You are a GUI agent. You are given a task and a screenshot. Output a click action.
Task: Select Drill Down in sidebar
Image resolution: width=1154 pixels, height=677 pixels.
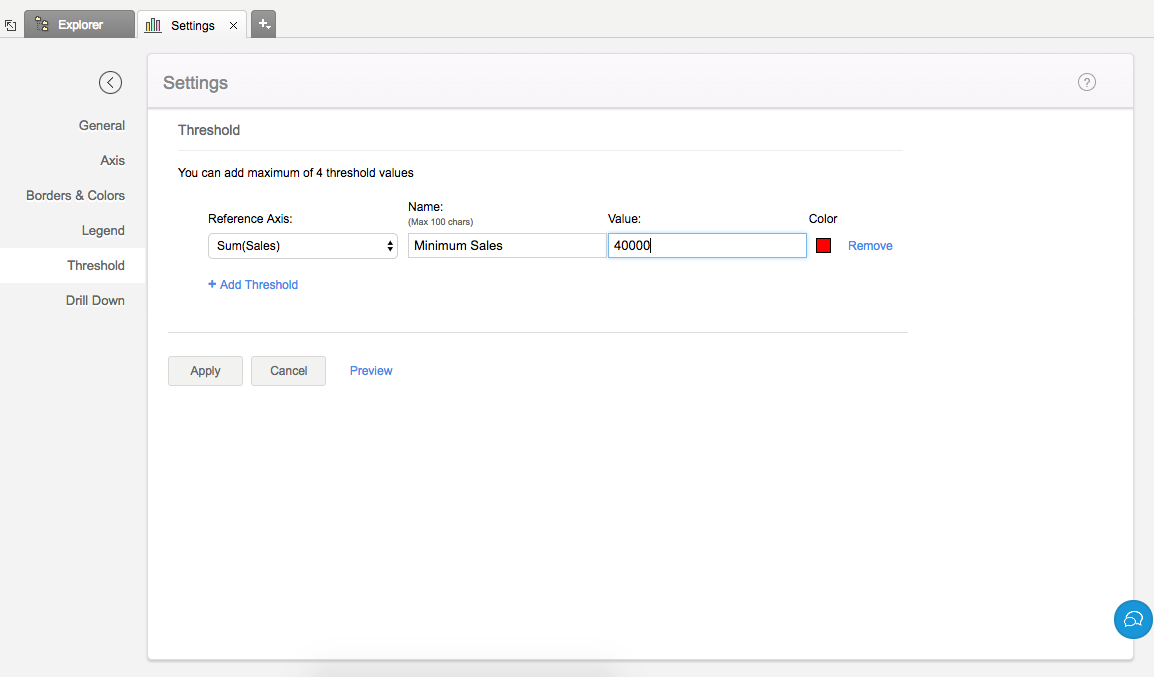point(95,301)
